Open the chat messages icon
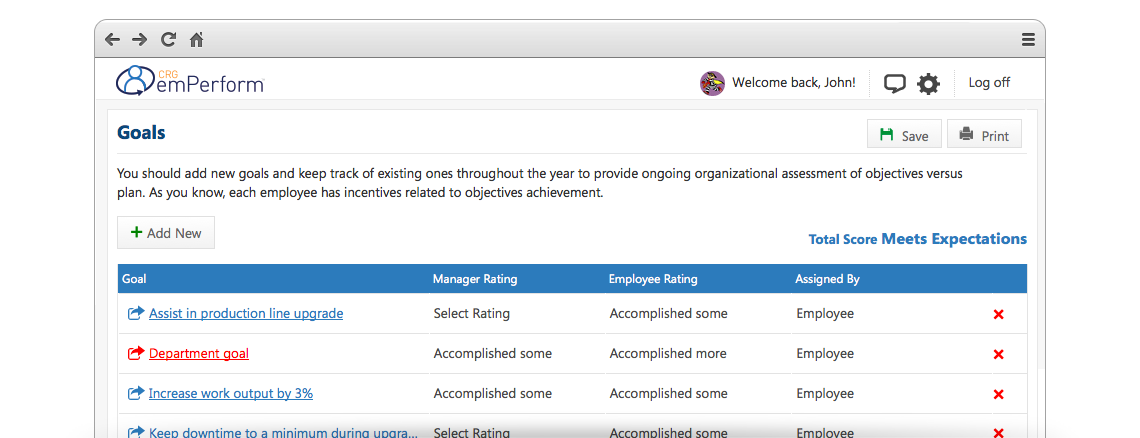Viewport: 1140px width, 438px height. coord(895,83)
